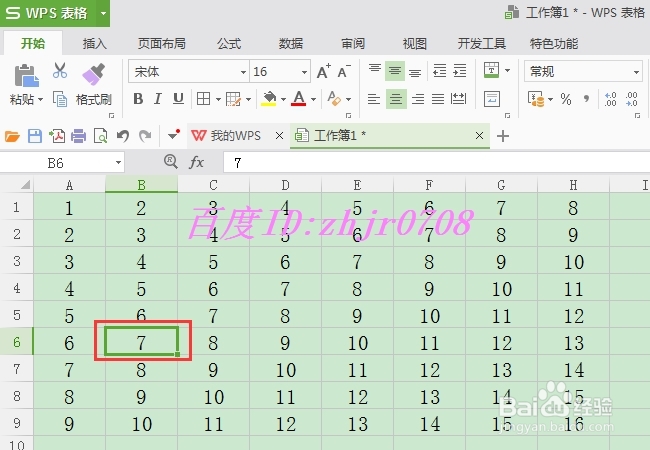Align text to bottom
Image resolution: width=650 pixels, height=450 pixels.
(415, 71)
